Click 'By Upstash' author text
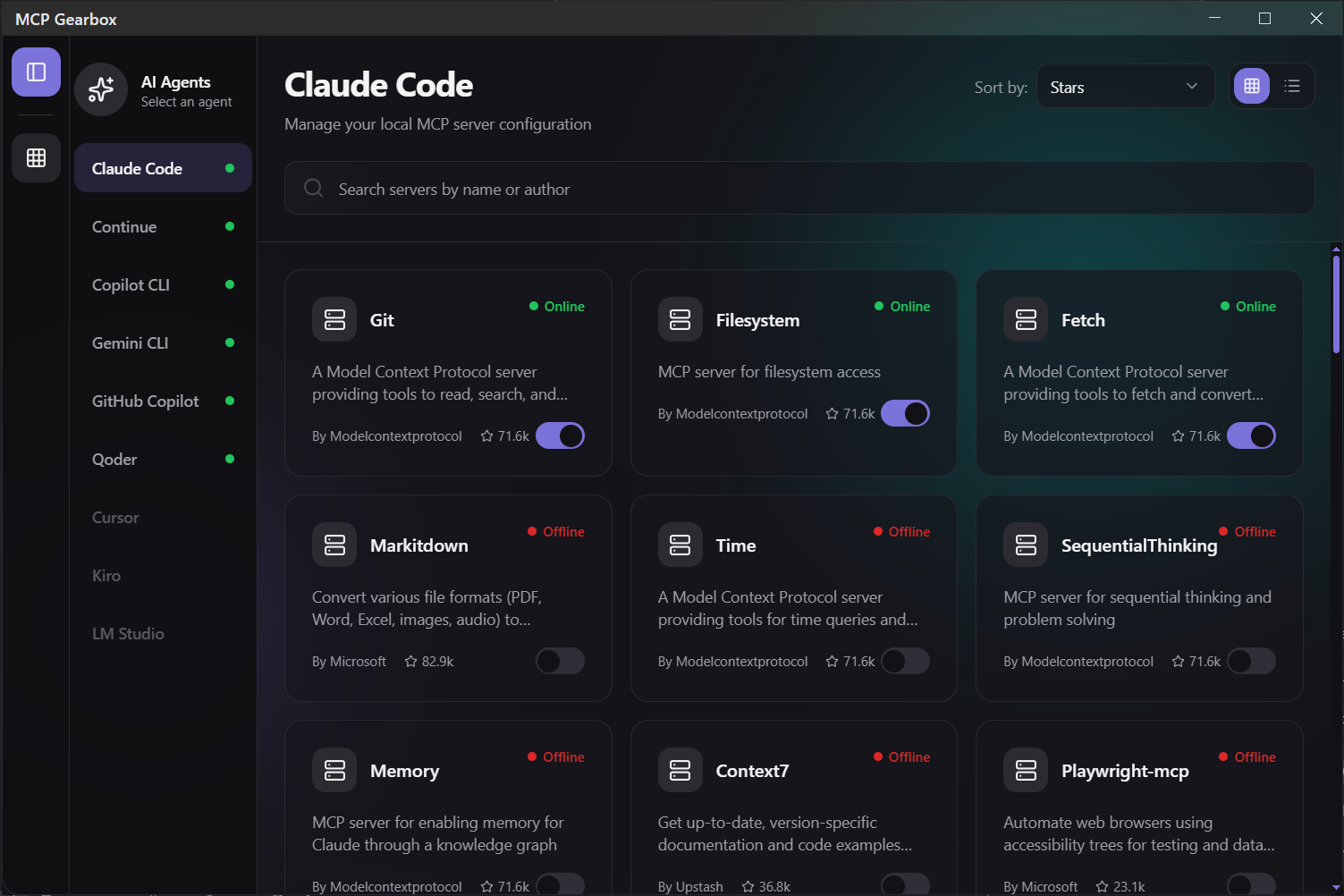1344x896 pixels. tap(690, 887)
